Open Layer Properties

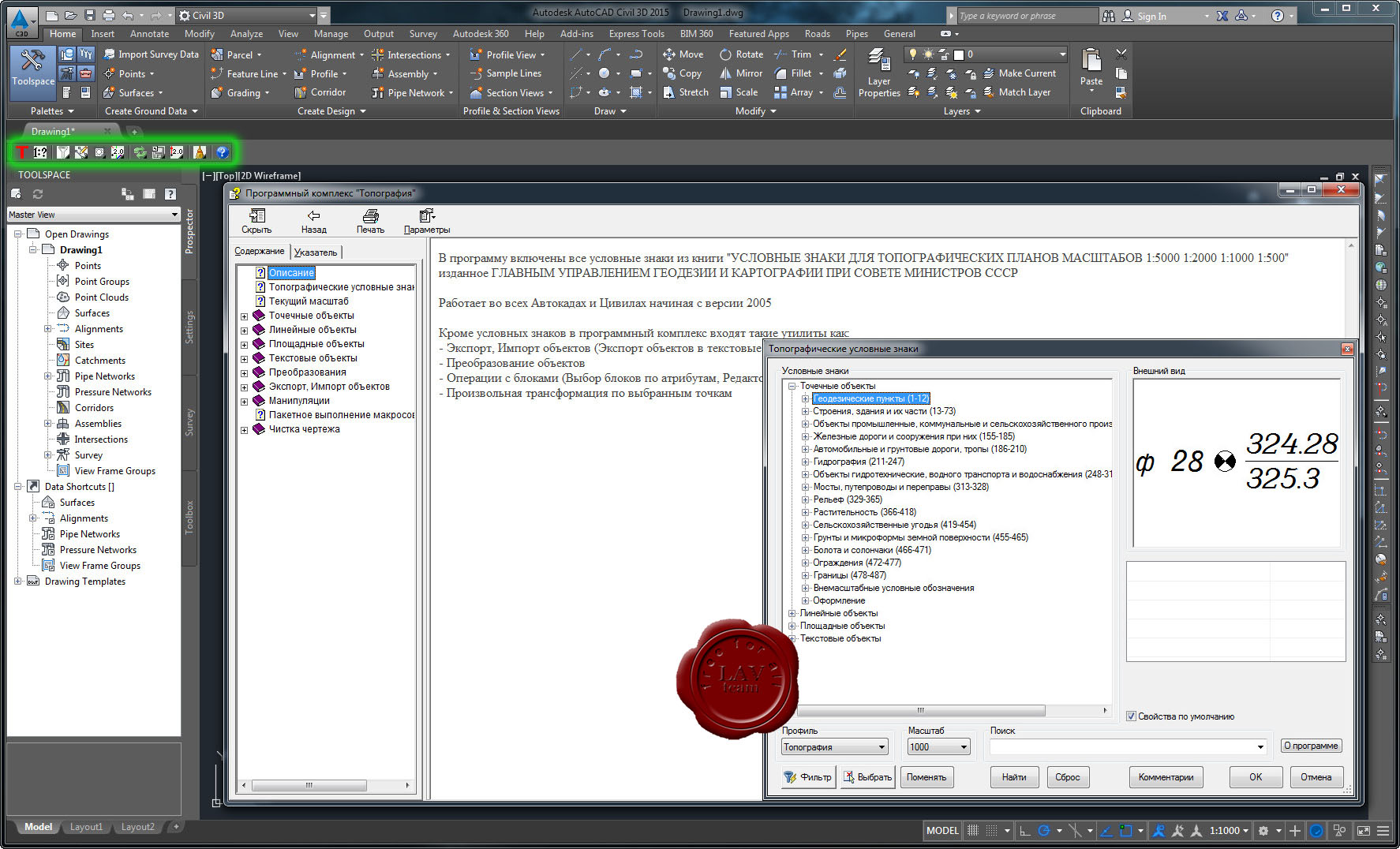pos(879,73)
